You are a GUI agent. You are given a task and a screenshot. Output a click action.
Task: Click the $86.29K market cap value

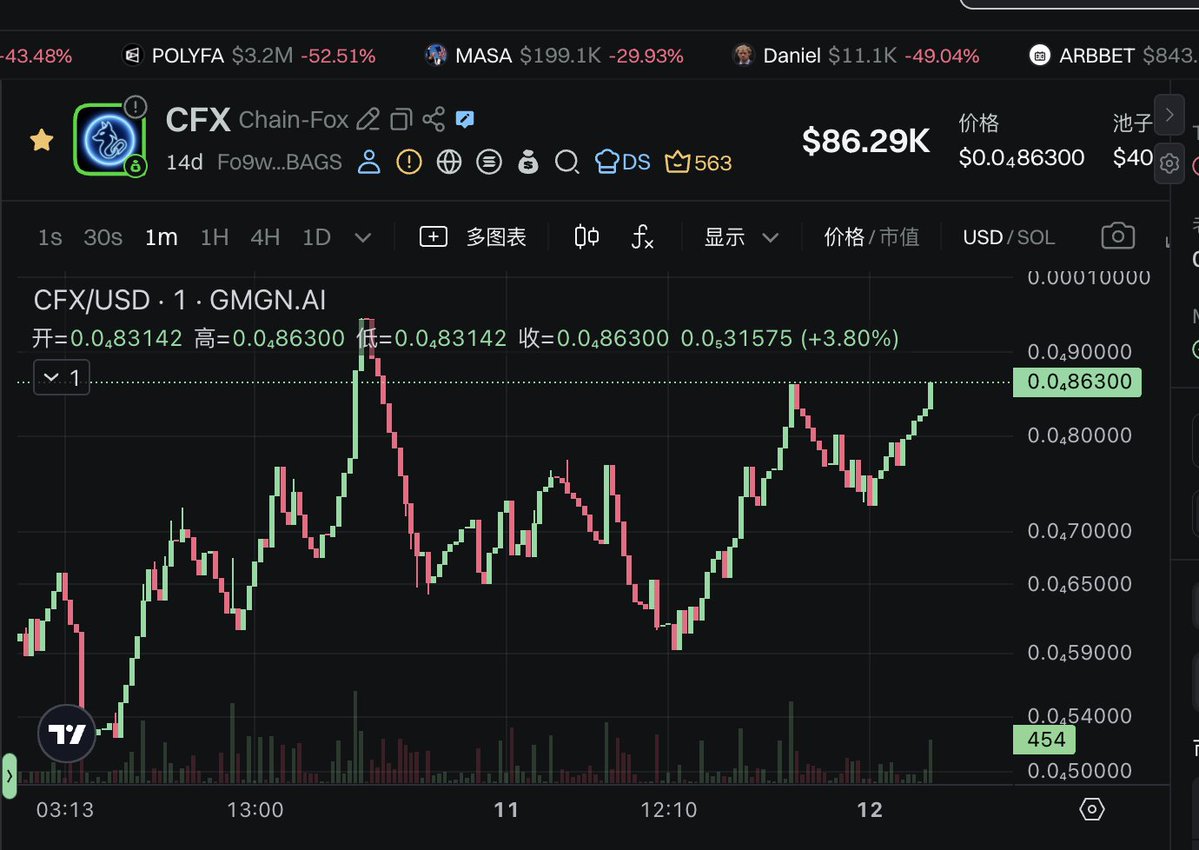[x=866, y=141]
